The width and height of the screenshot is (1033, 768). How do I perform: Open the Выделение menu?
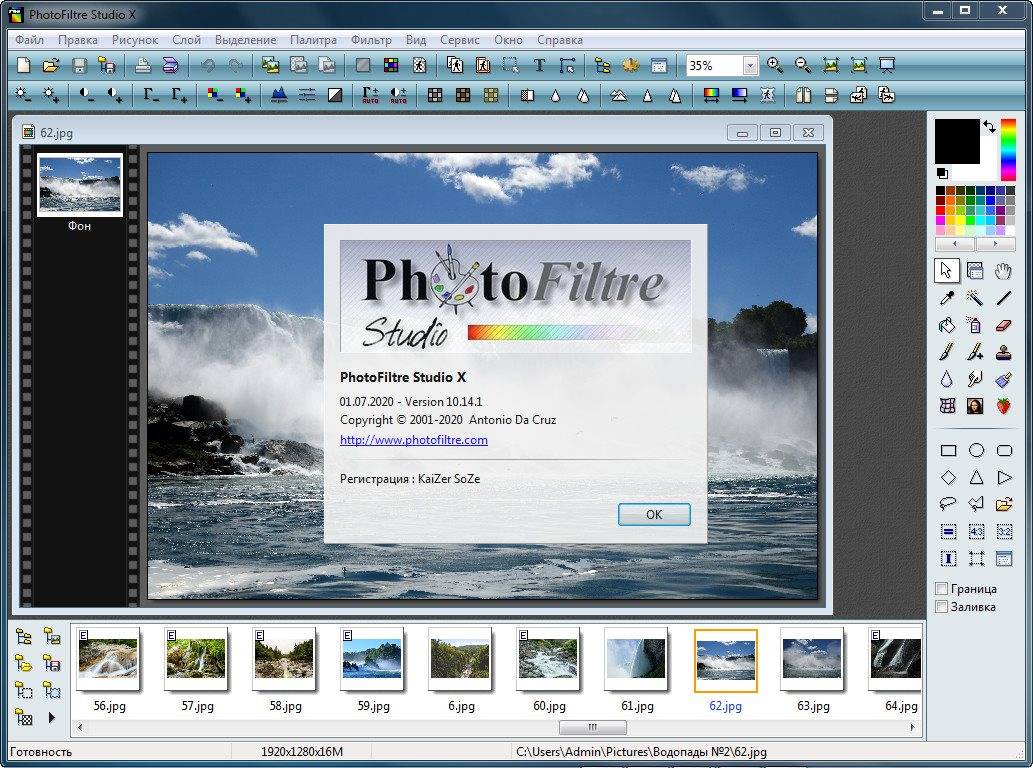tap(246, 40)
